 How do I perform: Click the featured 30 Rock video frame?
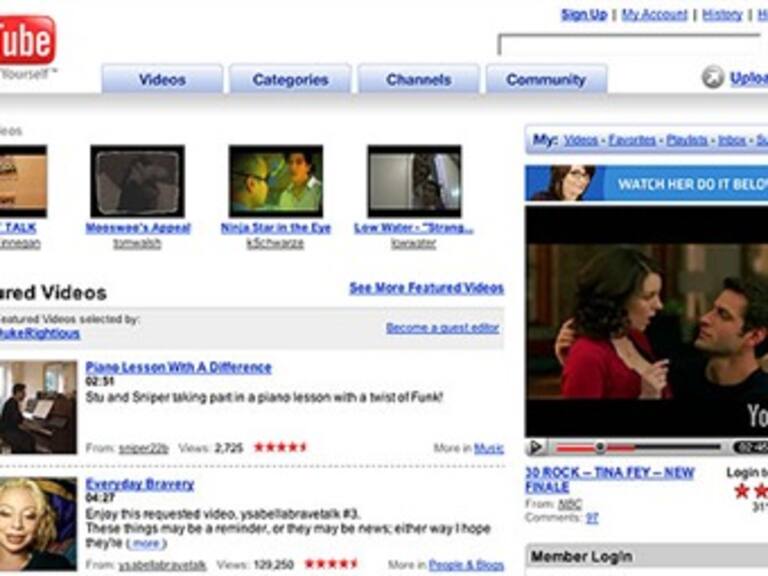point(647,322)
